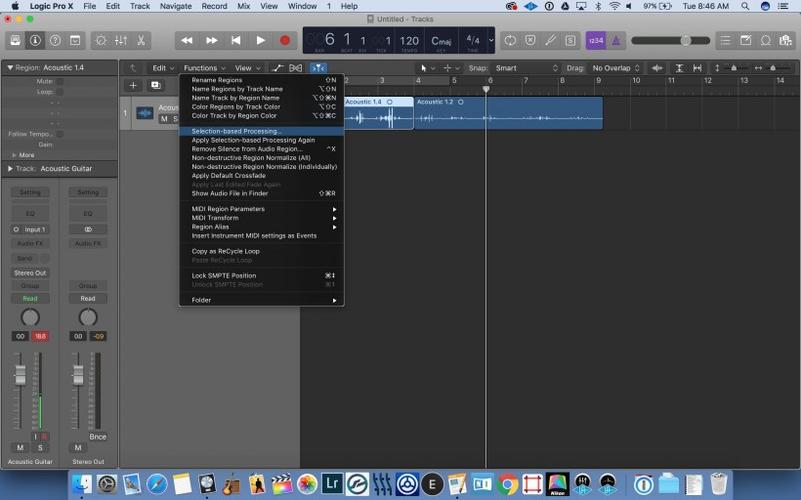Viewport: 801px width, 500px height.
Task: Click the Stereo Out output slot
Action: [x=30, y=273]
